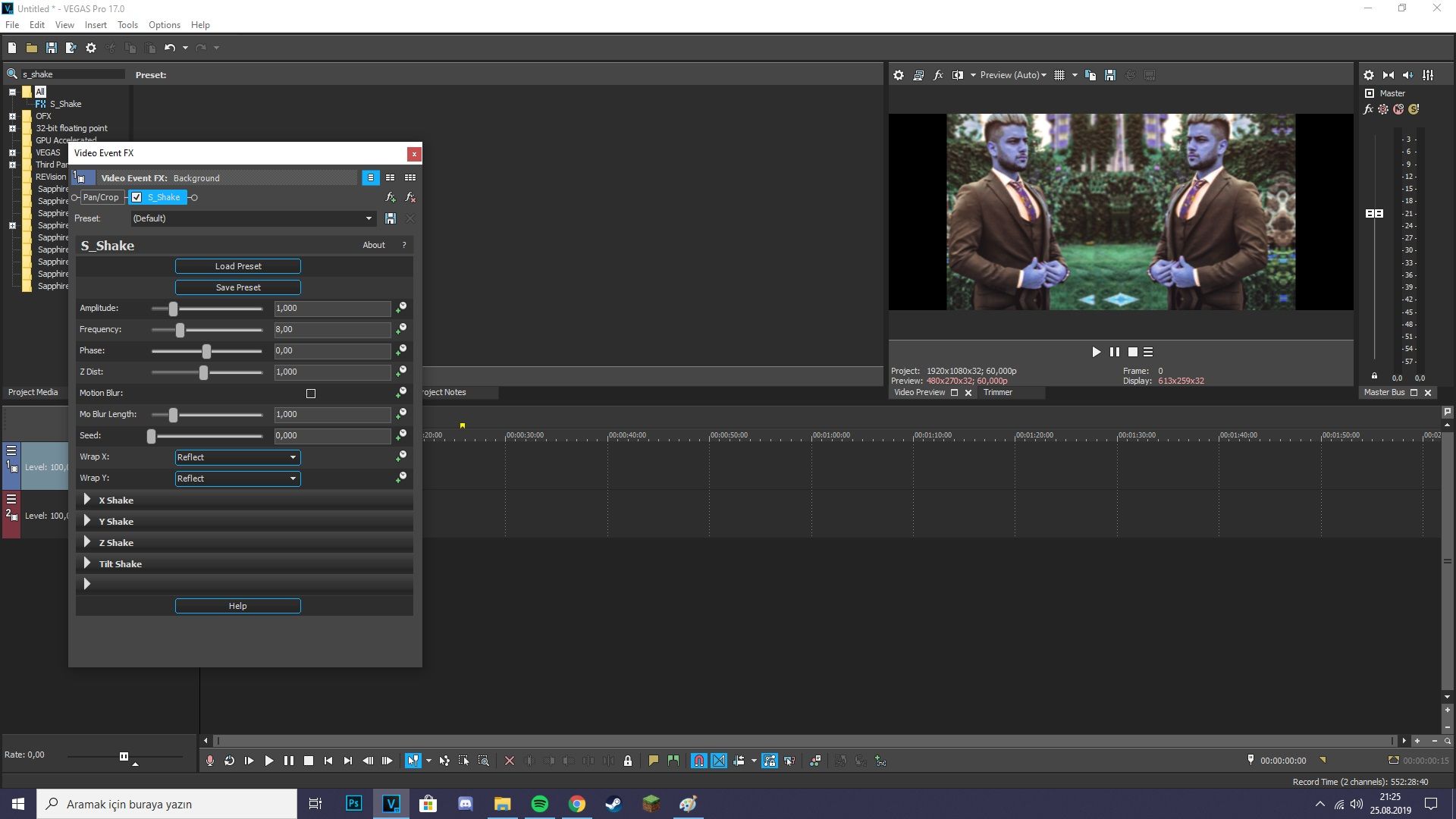Expand the X Shake section
Screen dimensions: 1456x819
(x=87, y=500)
